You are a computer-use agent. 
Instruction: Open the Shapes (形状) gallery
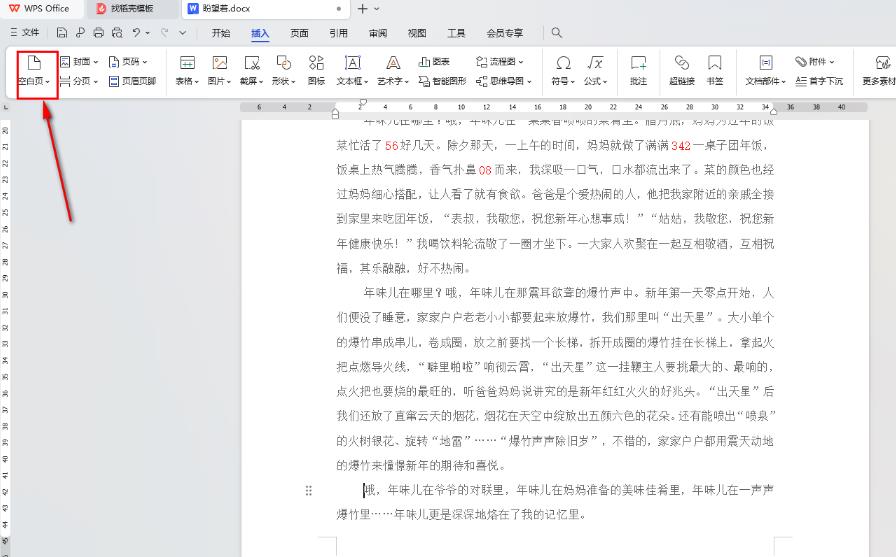coord(283,70)
